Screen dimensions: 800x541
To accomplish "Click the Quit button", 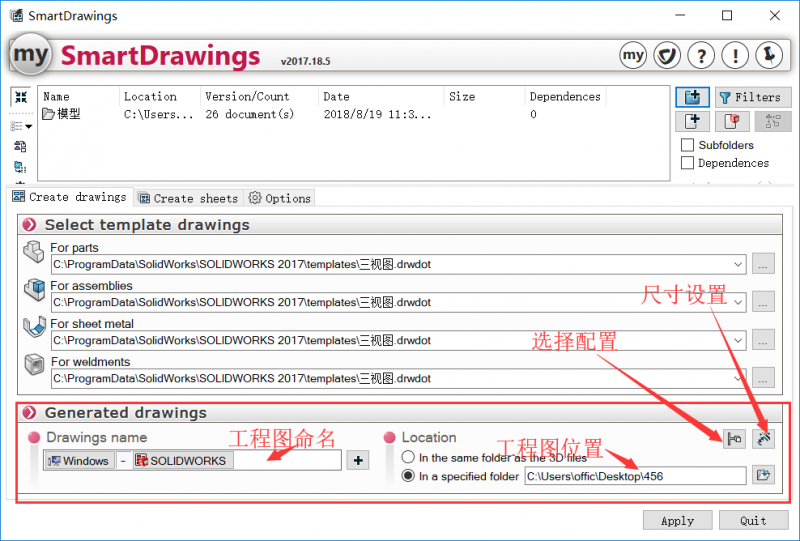I will pos(754,521).
